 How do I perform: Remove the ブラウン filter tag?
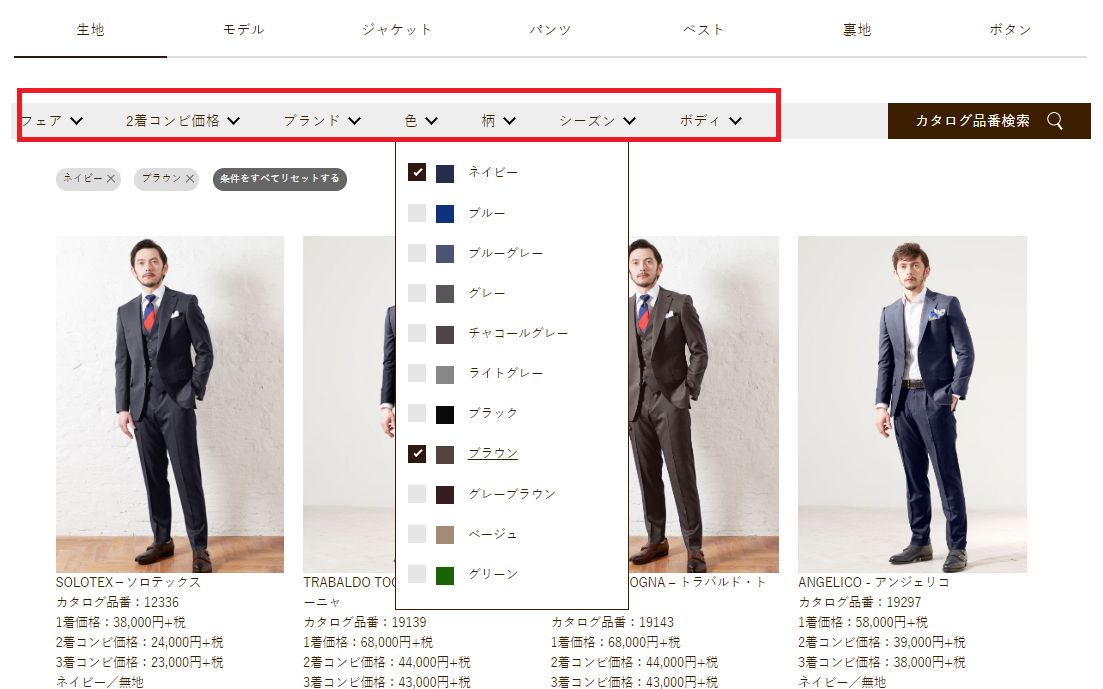click(x=190, y=179)
